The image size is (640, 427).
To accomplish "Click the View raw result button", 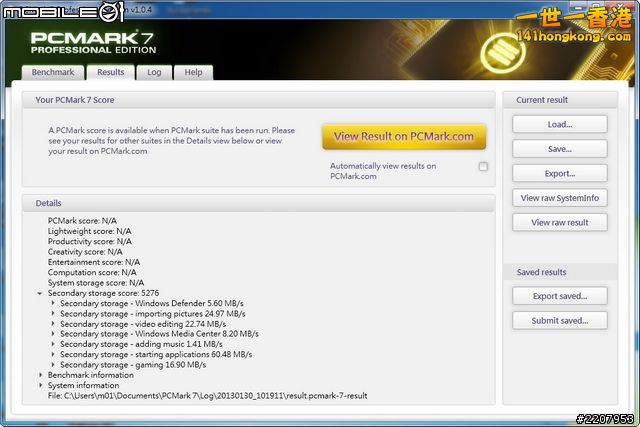I will pos(559,222).
